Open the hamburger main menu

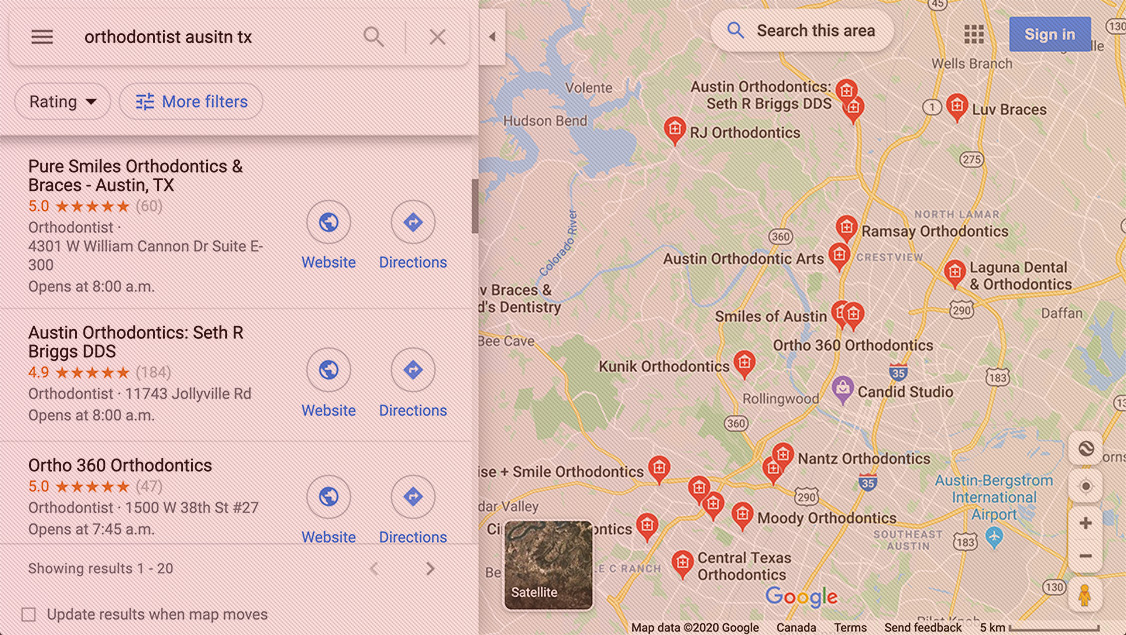click(42, 37)
